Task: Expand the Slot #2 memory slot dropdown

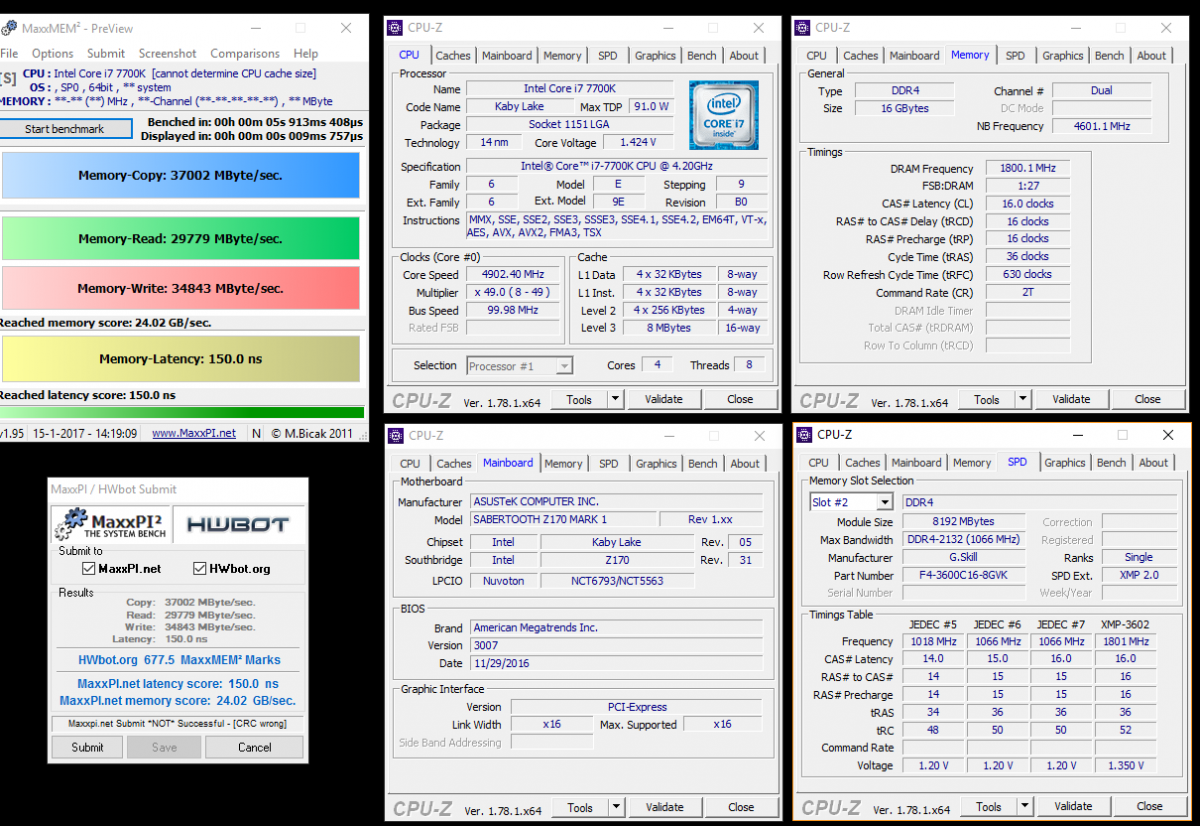Action: [885, 502]
